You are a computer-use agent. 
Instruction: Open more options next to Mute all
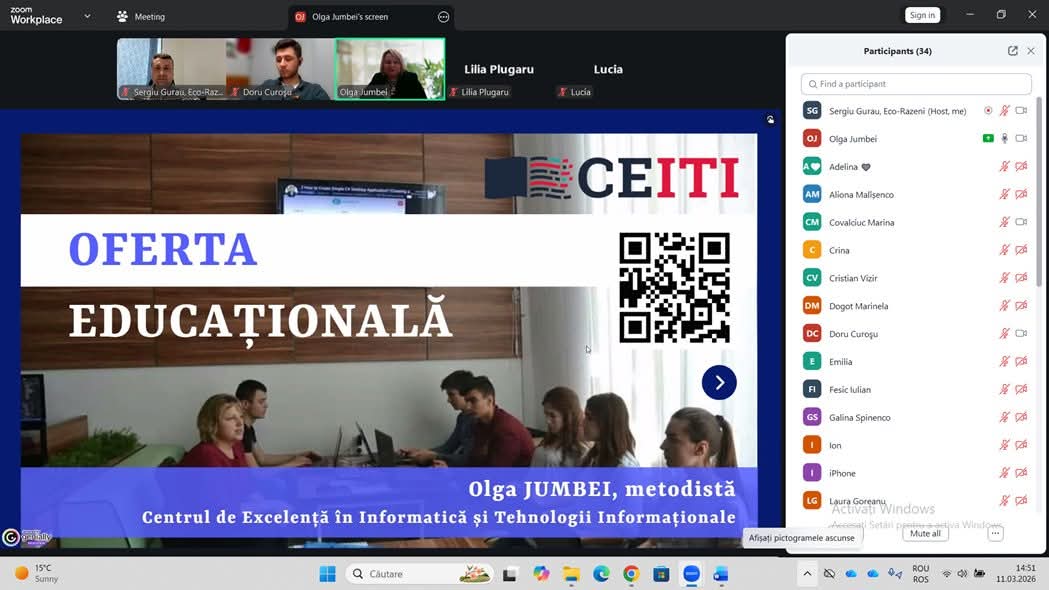pyautogui.click(x=995, y=534)
